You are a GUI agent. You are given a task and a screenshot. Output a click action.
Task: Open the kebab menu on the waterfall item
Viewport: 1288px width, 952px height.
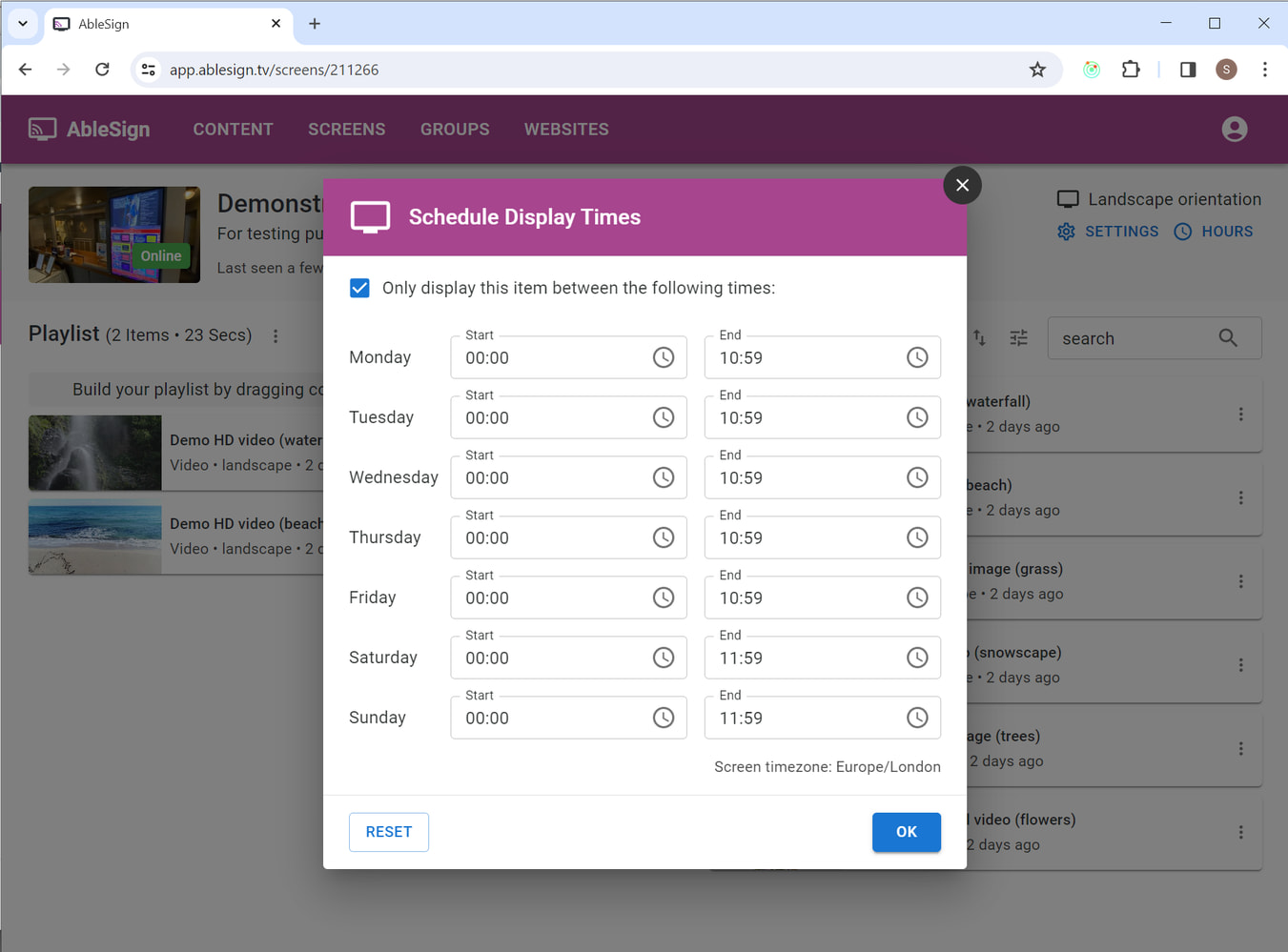[1240, 415]
